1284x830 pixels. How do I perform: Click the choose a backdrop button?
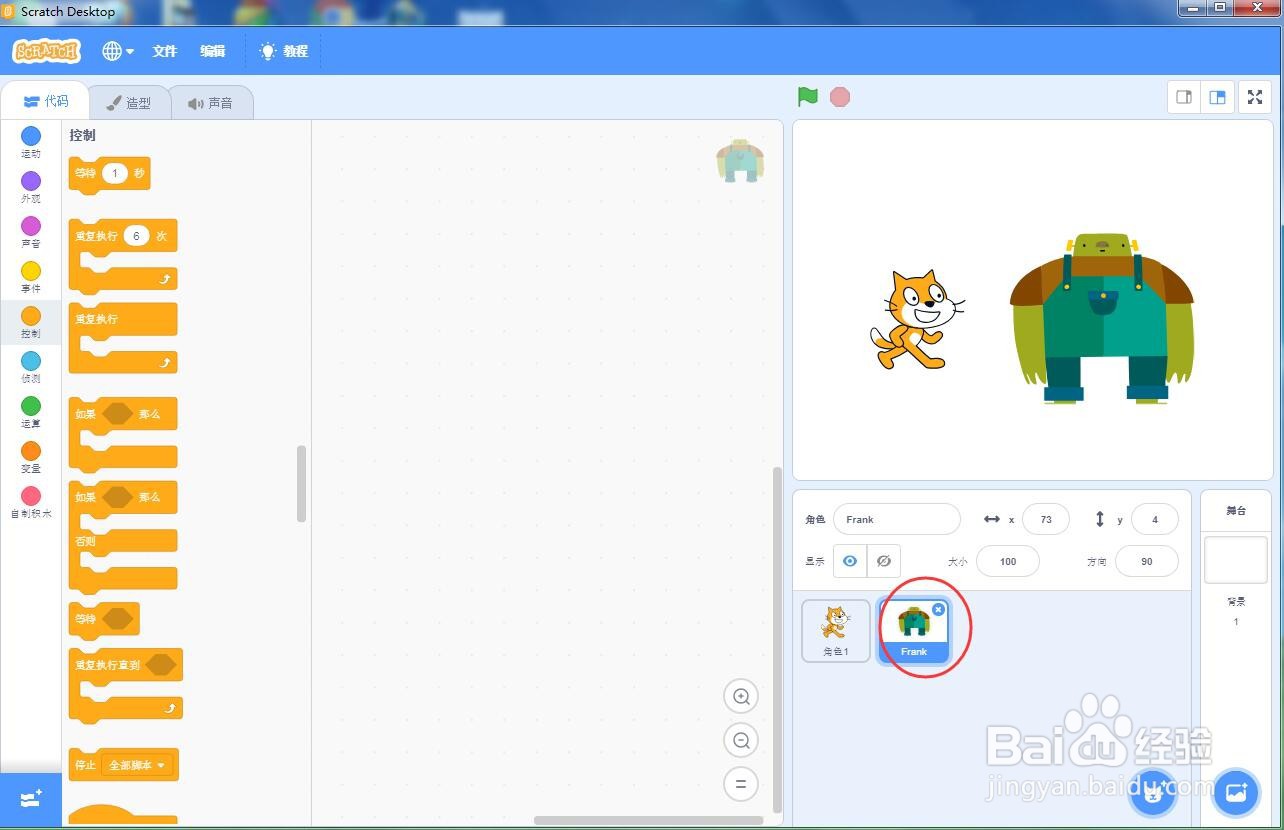pos(1236,793)
